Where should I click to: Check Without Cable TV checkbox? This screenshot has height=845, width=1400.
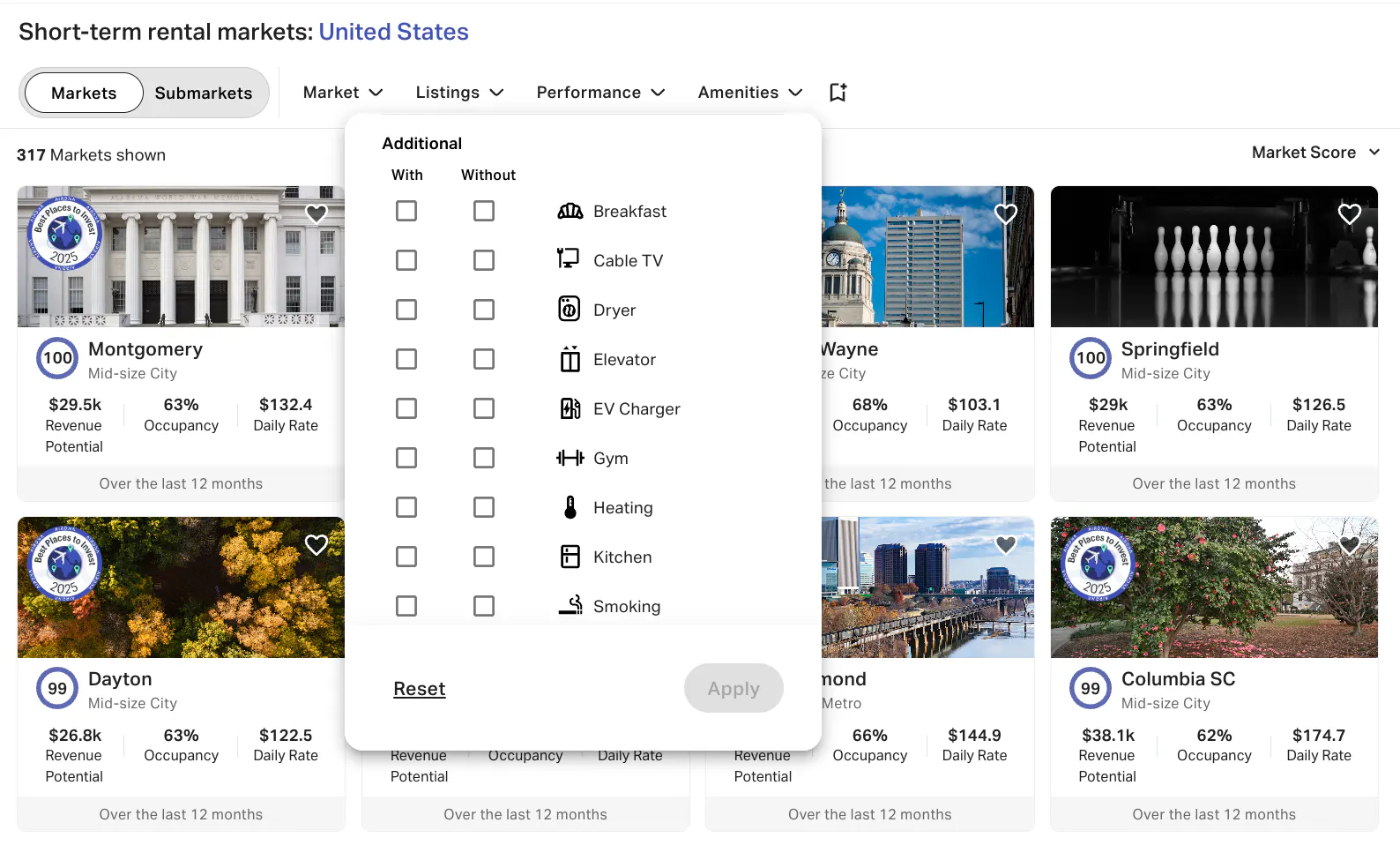pyautogui.click(x=484, y=260)
